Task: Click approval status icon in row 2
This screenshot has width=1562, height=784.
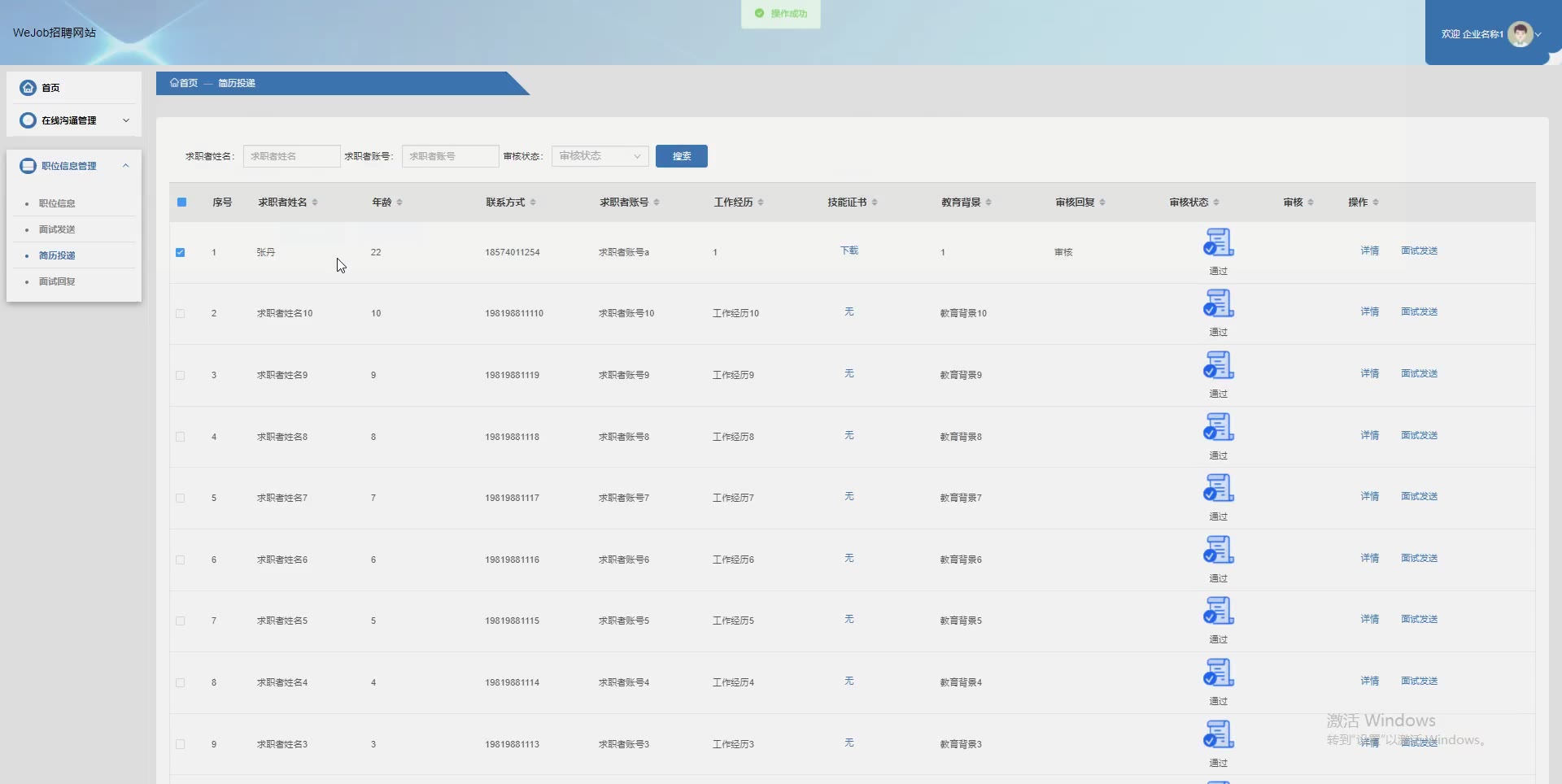Action: [1218, 303]
